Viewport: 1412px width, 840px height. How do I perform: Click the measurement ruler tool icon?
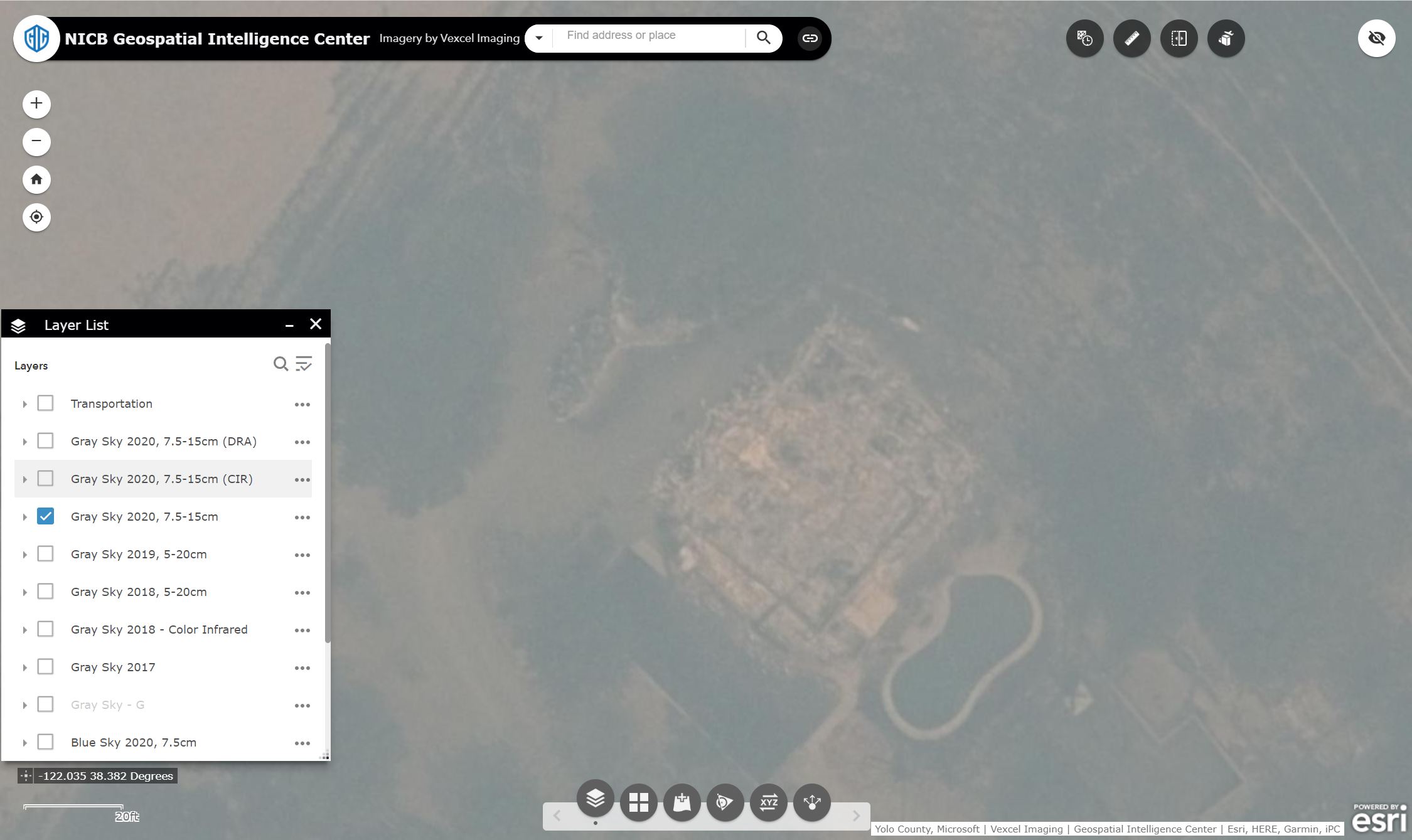[x=1131, y=38]
